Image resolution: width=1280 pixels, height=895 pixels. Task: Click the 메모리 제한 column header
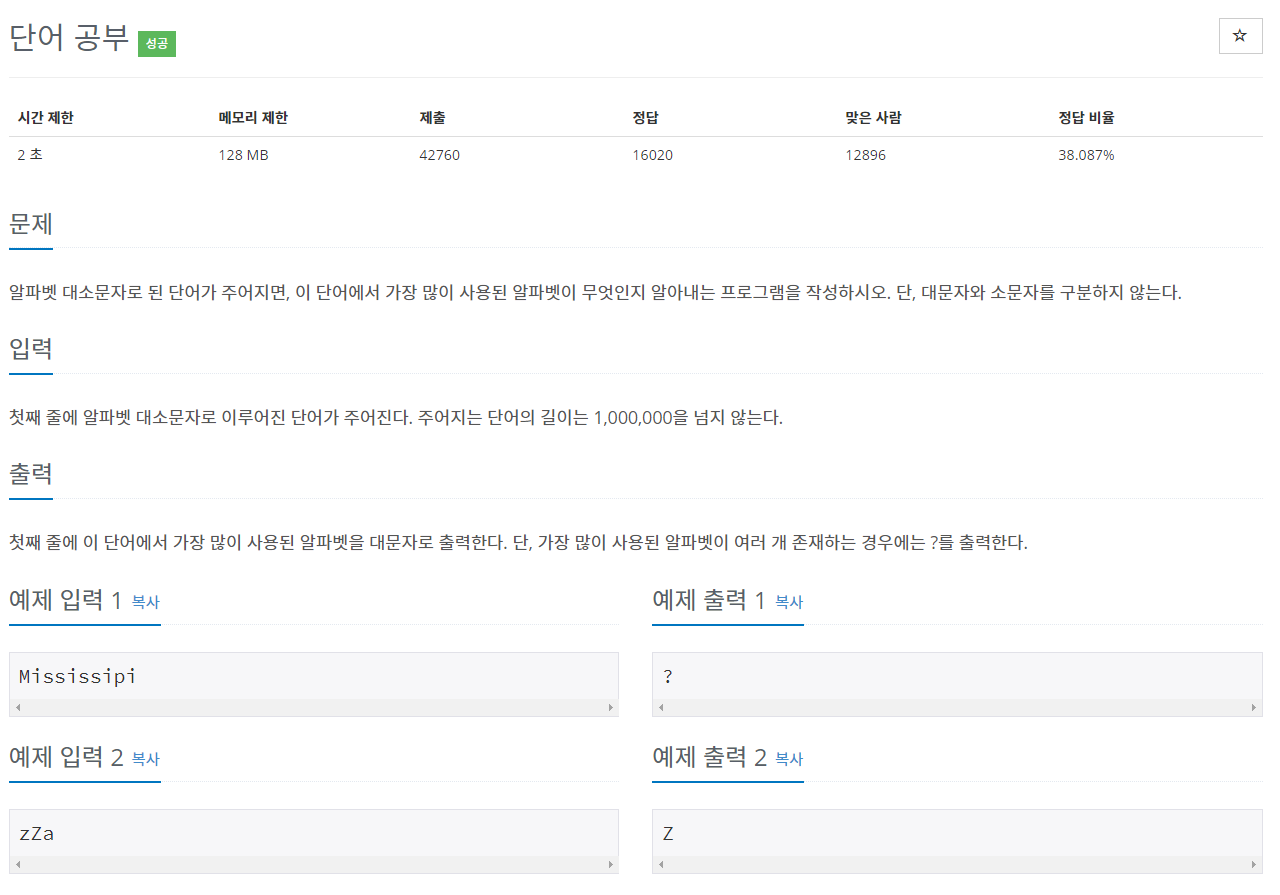[x=253, y=118]
